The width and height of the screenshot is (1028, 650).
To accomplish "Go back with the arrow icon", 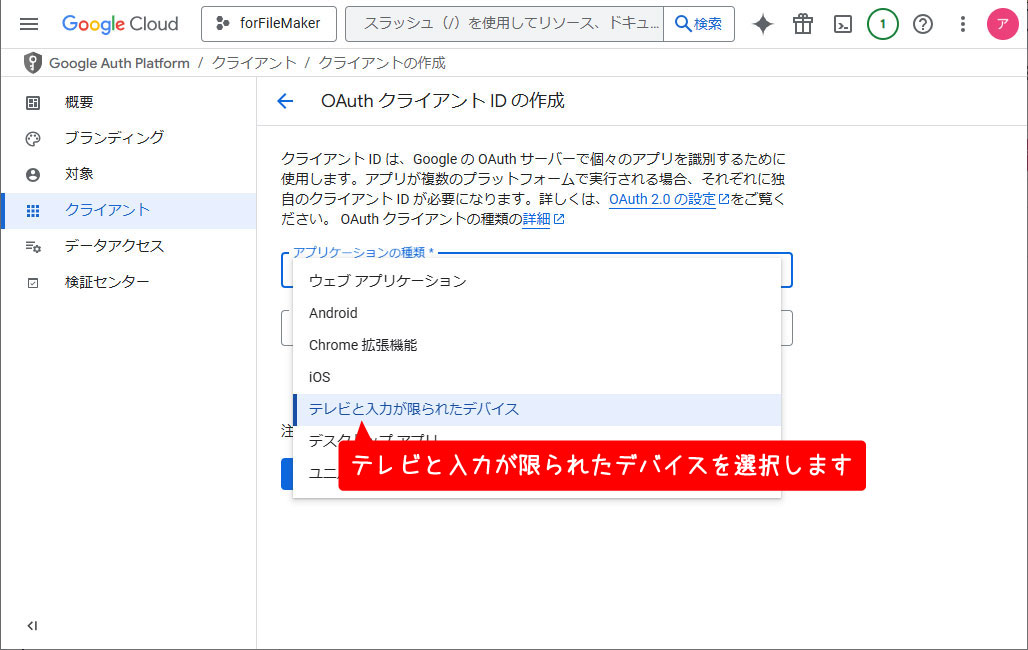I will tap(285, 101).
